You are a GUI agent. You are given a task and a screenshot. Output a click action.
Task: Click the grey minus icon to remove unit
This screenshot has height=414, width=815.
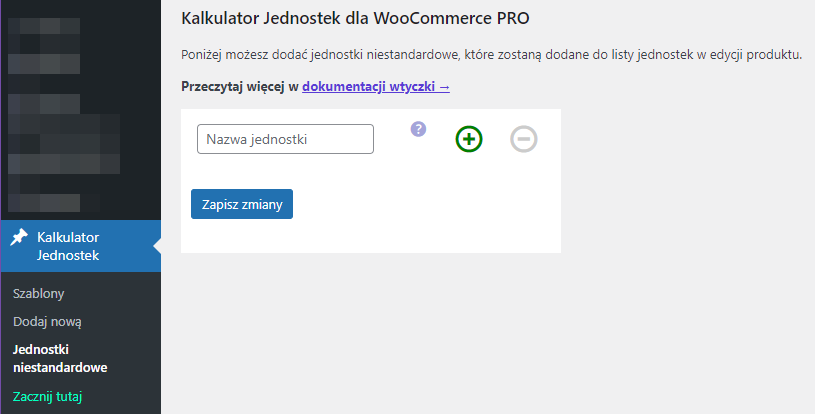[x=523, y=139]
